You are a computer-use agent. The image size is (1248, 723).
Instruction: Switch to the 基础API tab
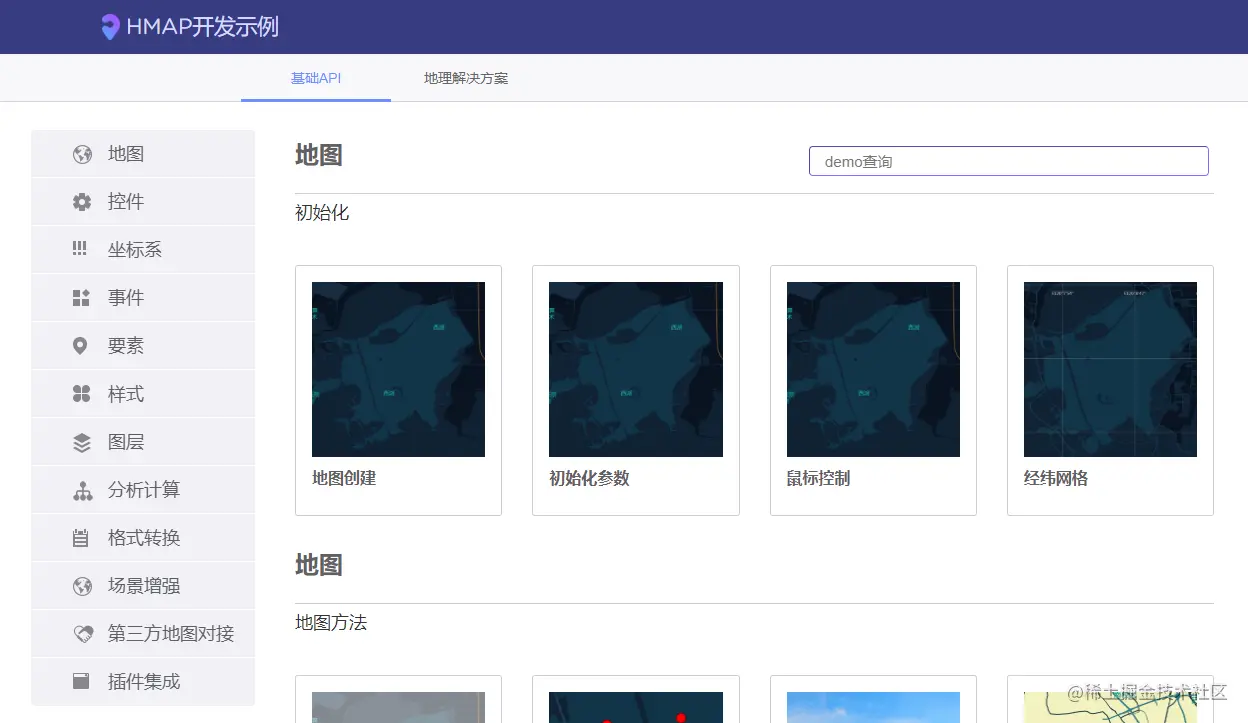(x=316, y=78)
